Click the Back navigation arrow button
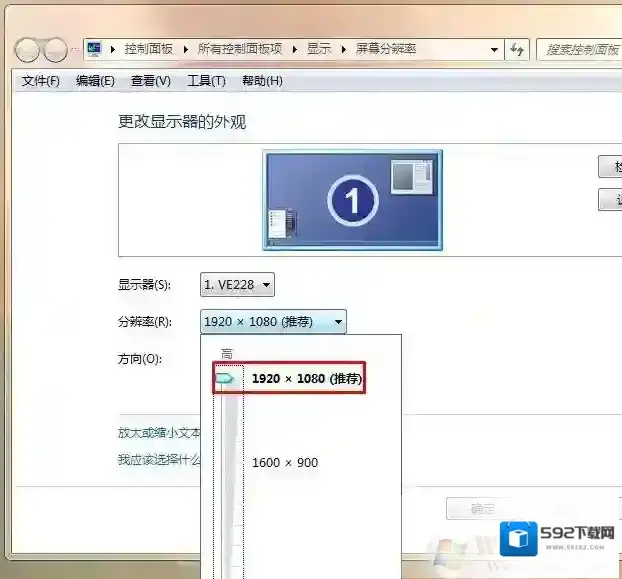The height and width of the screenshot is (579, 622). pos(29,49)
